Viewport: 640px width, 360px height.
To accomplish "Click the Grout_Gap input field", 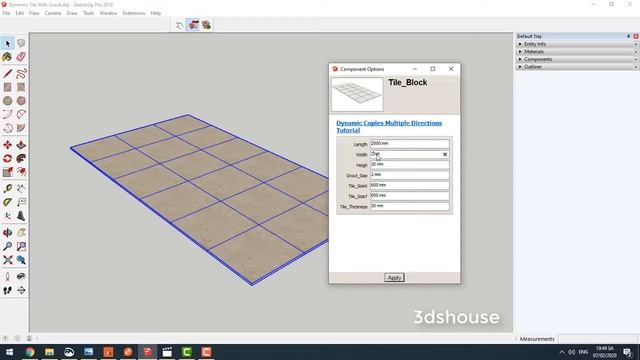I will (x=410, y=175).
